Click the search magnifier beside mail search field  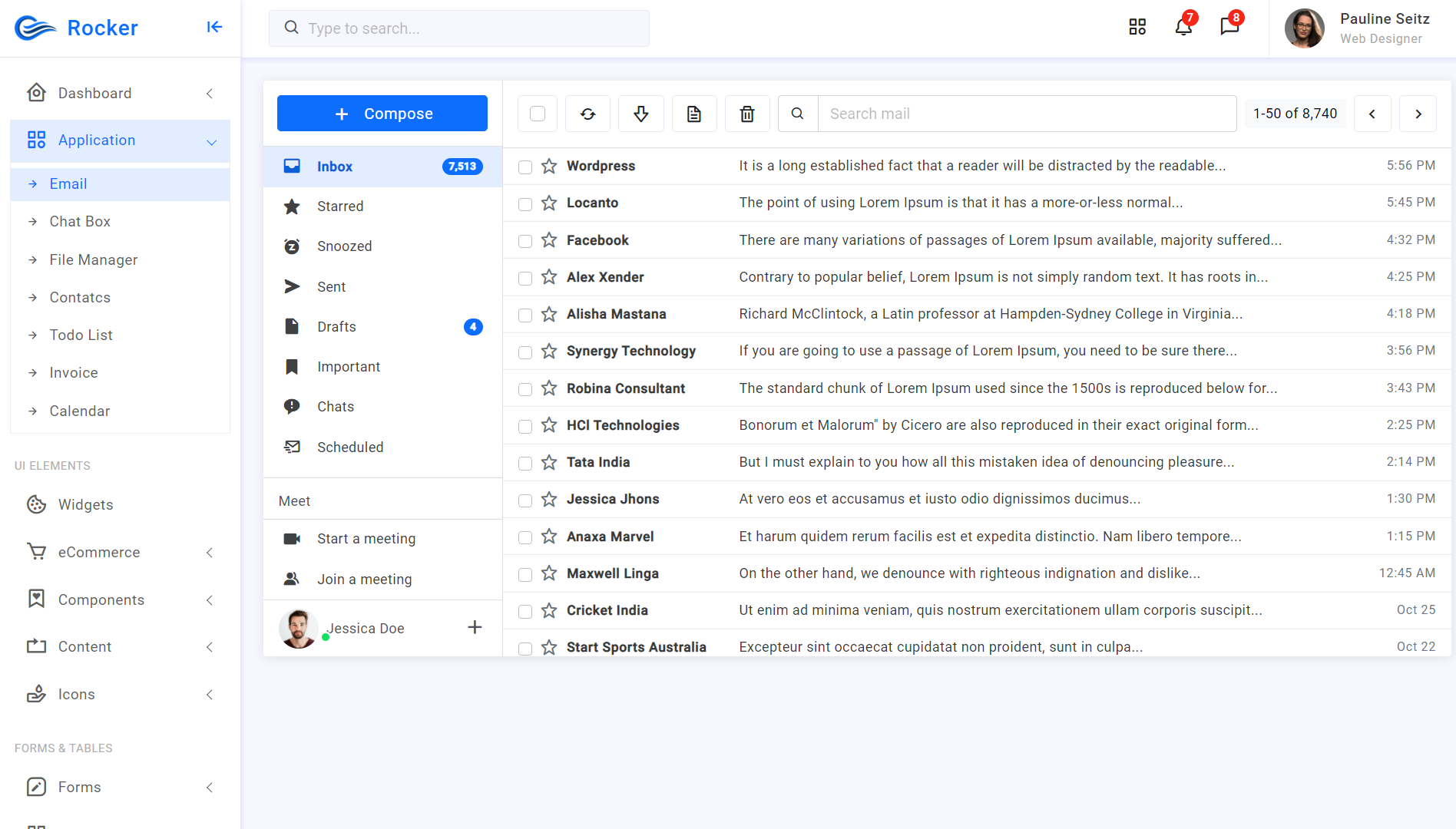click(x=797, y=113)
